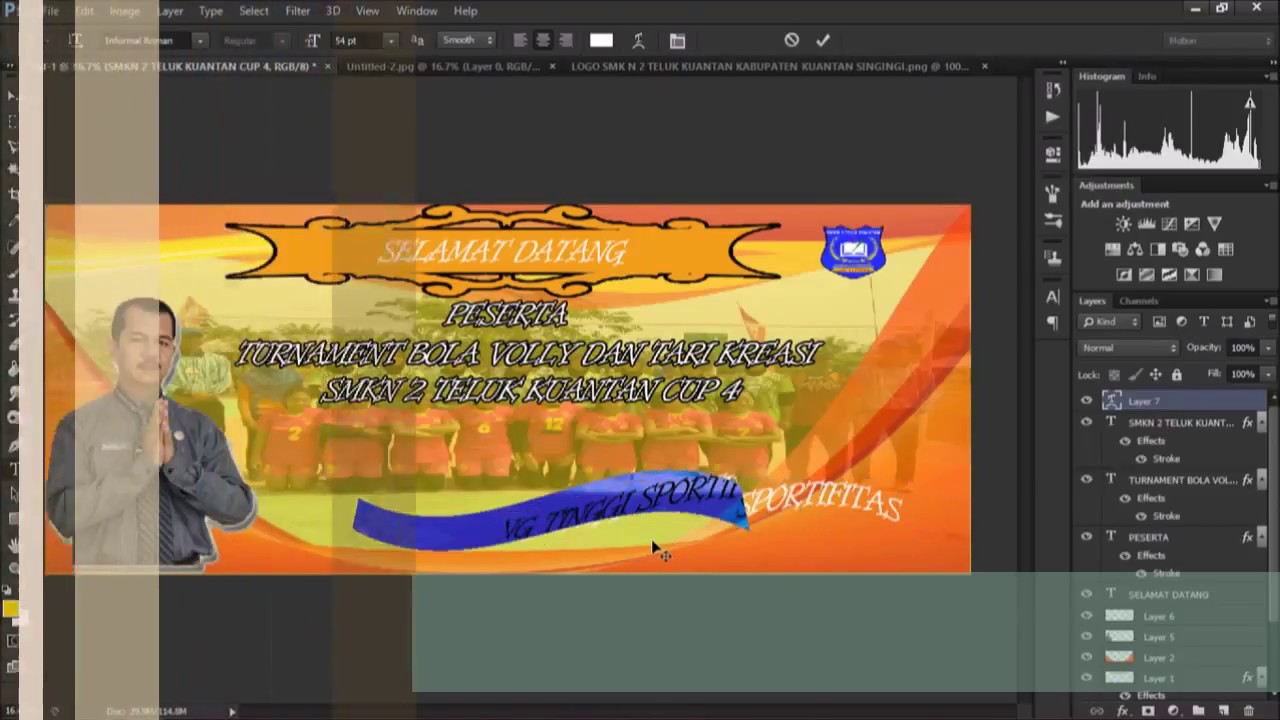Lock all layer attributes
Screen dimensions: 1280x720
pos(1176,375)
